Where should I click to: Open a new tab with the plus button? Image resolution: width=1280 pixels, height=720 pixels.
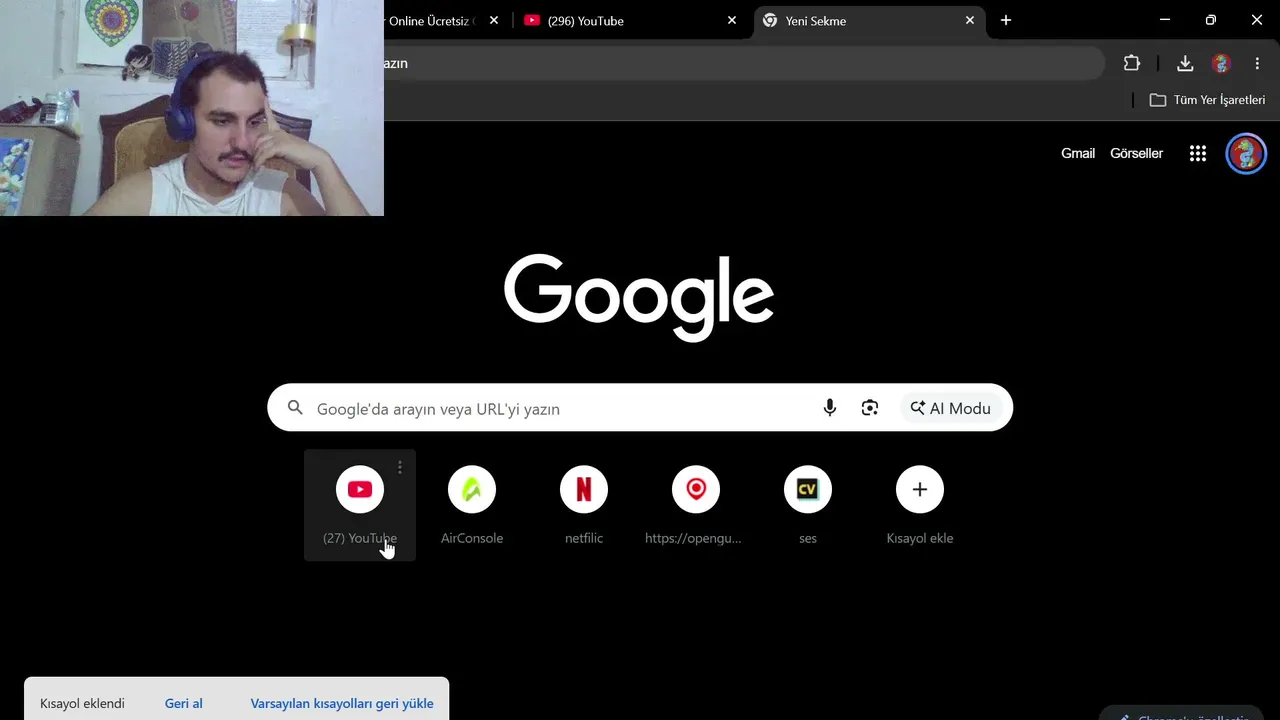(1006, 20)
